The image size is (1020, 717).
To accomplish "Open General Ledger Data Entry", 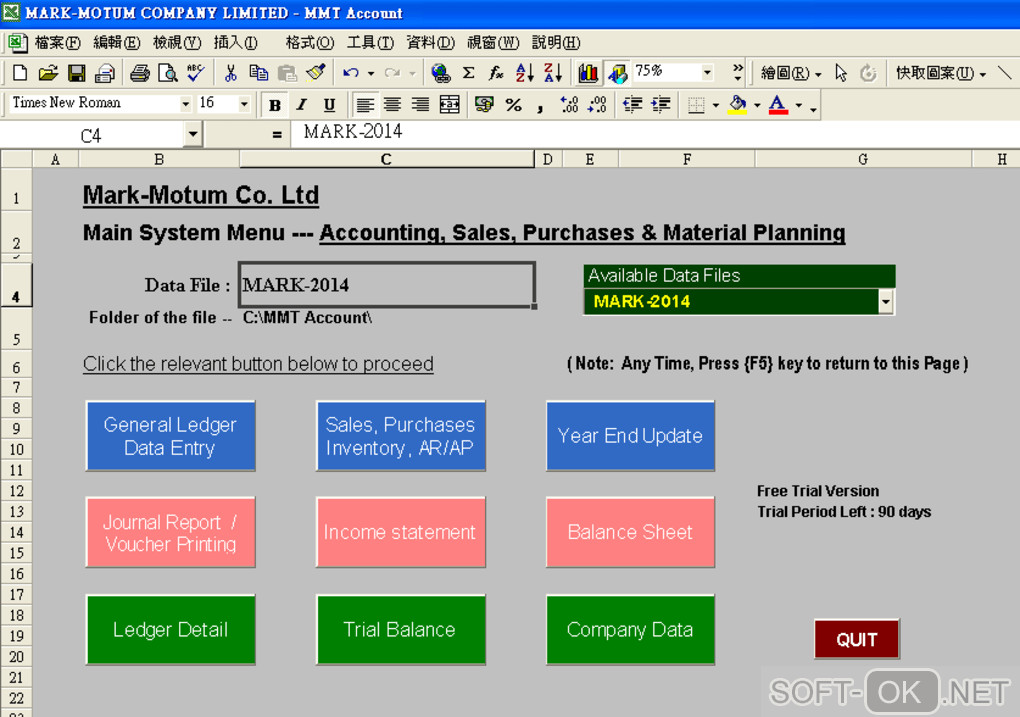I will 170,436.
